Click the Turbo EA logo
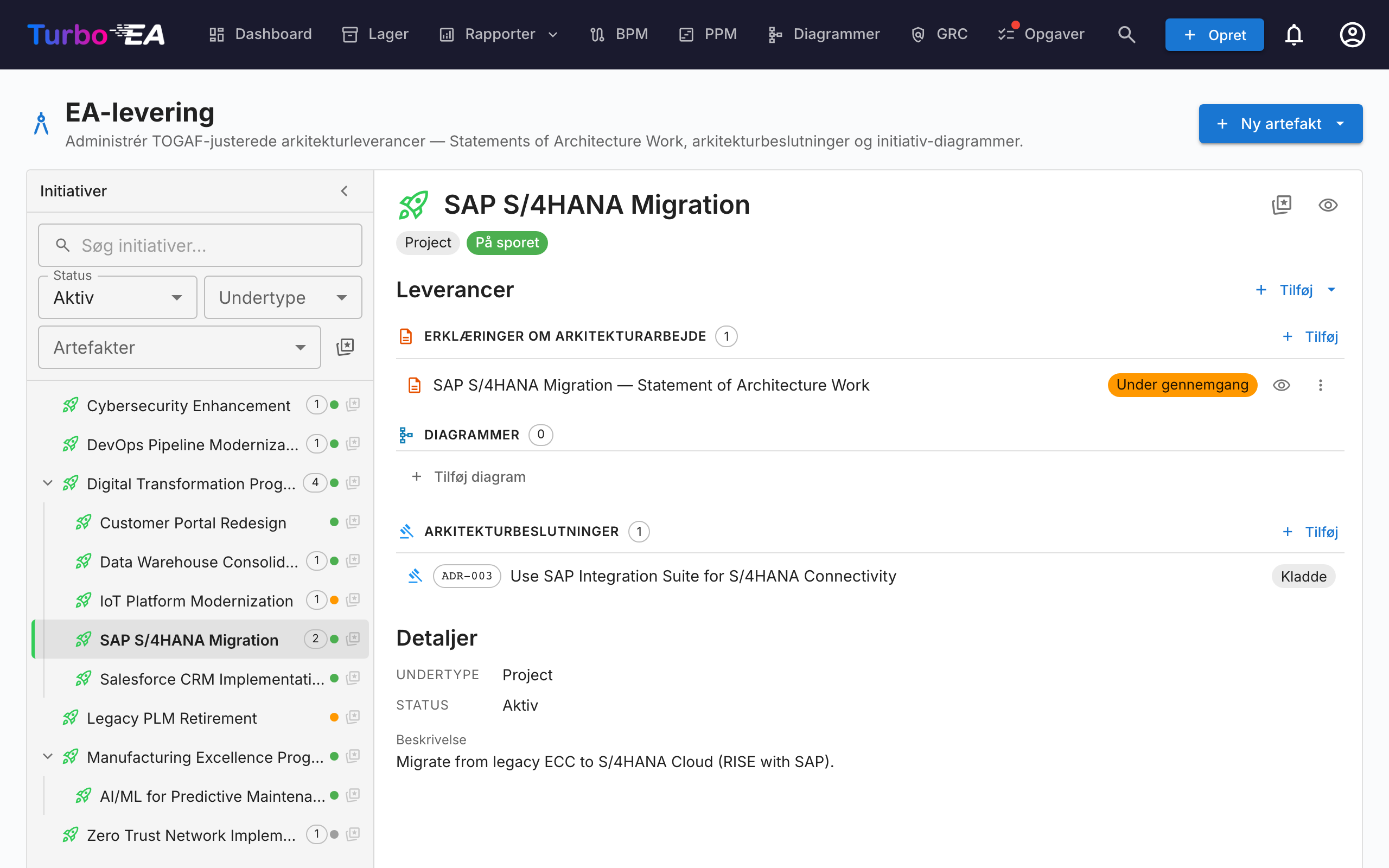Screen dimensions: 1389x868 tap(96, 34)
